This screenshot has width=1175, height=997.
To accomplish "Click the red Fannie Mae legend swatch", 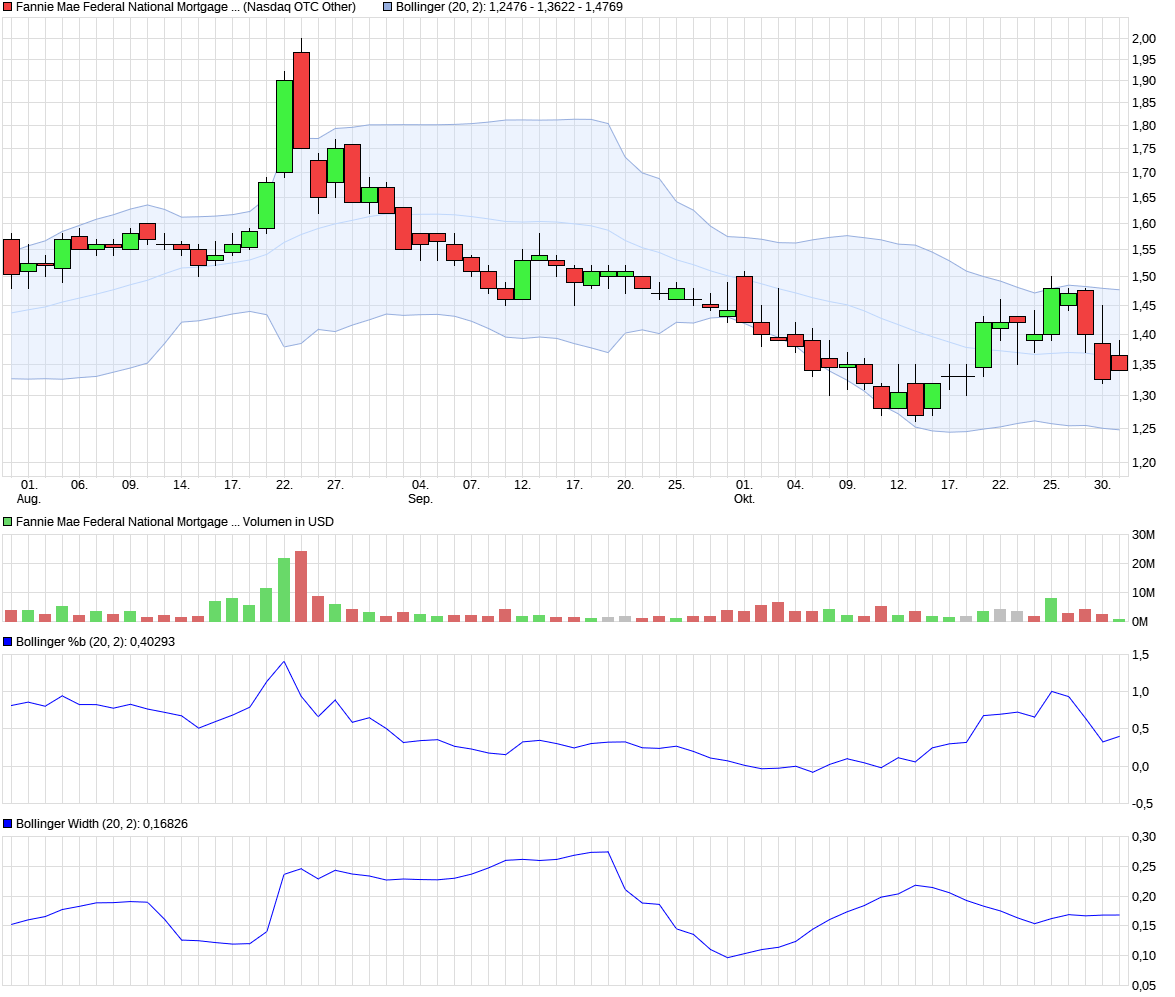I will click(8, 7).
